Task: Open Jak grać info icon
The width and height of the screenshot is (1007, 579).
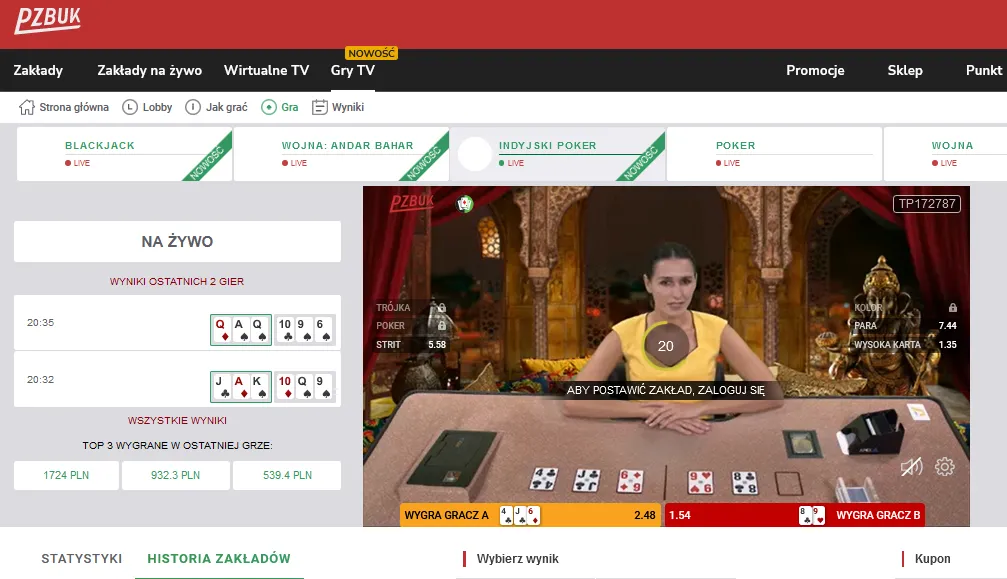Action: click(193, 107)
